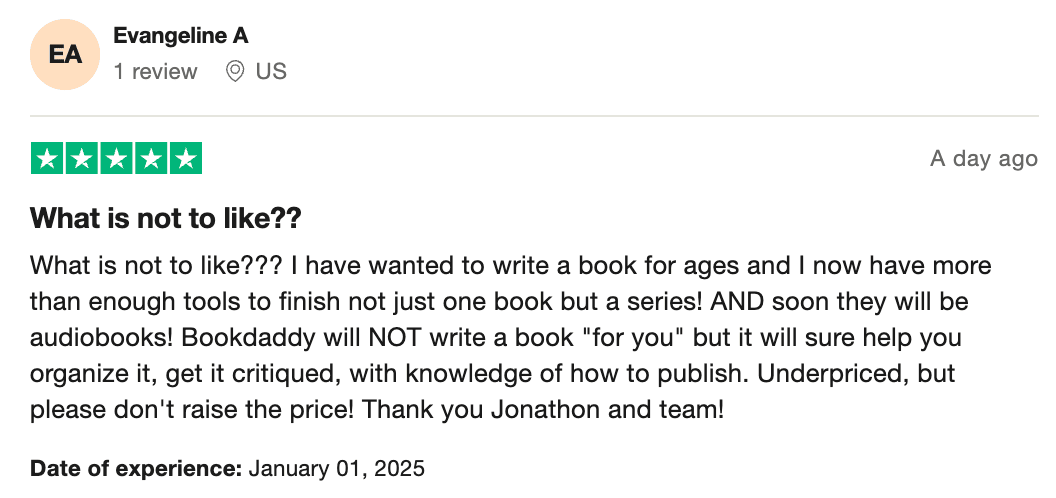Click the January 01, 2025 date text
This screenshot has height=498, width=1056.
click(336, 468)
